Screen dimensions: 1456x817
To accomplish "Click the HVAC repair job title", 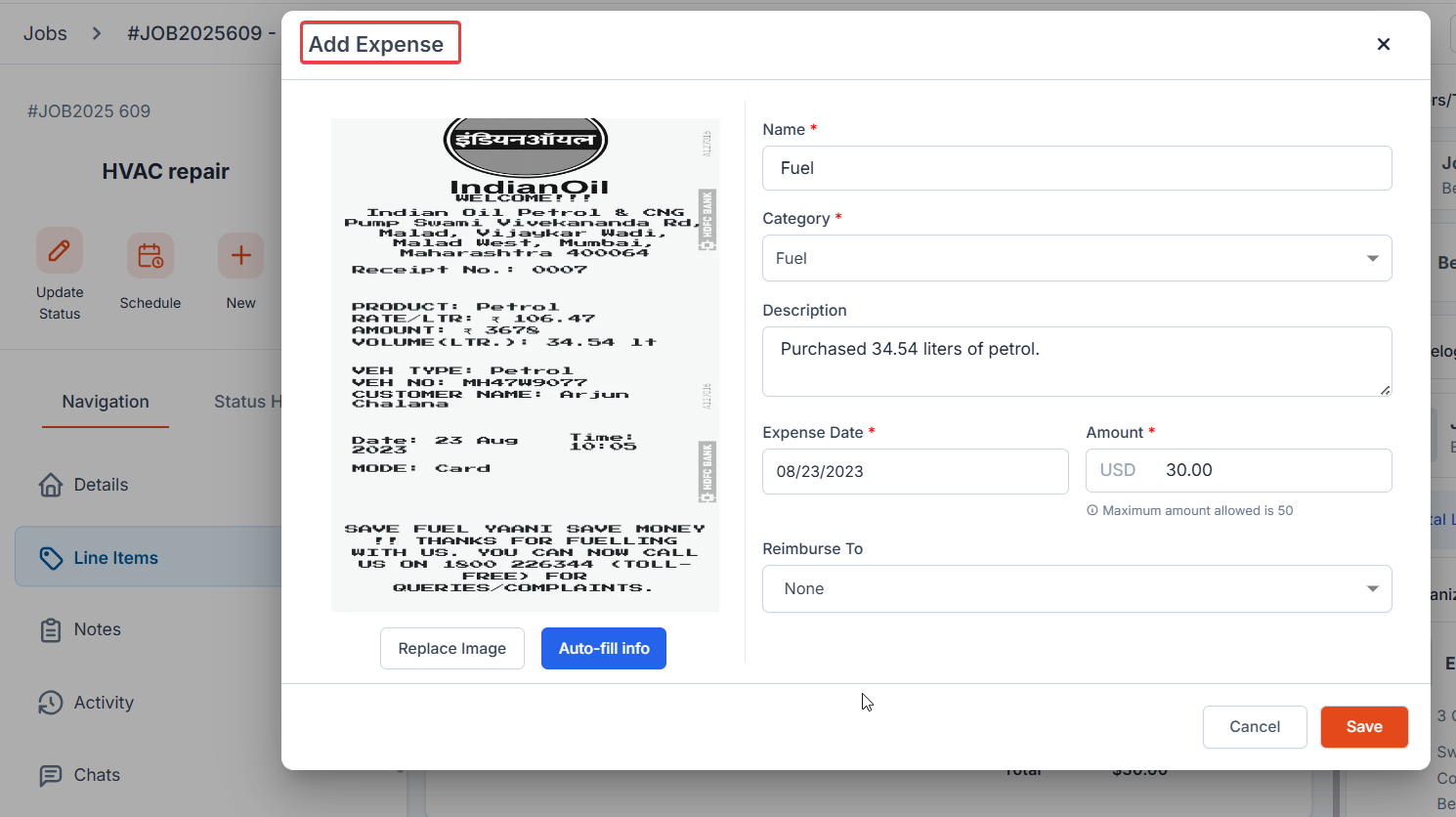I will tap(165, 171).
